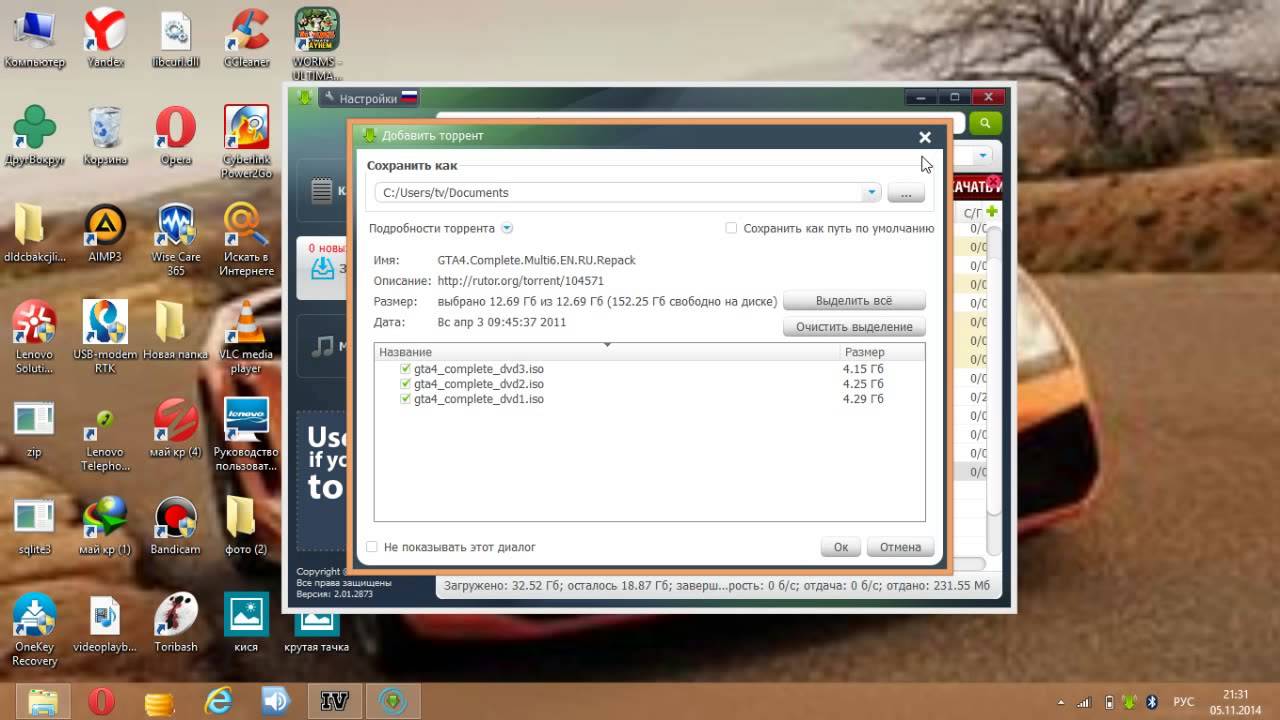The image size is (1280, 720).
Task: Enable save as default path checkbox
Action: click(x=731, y=228)
